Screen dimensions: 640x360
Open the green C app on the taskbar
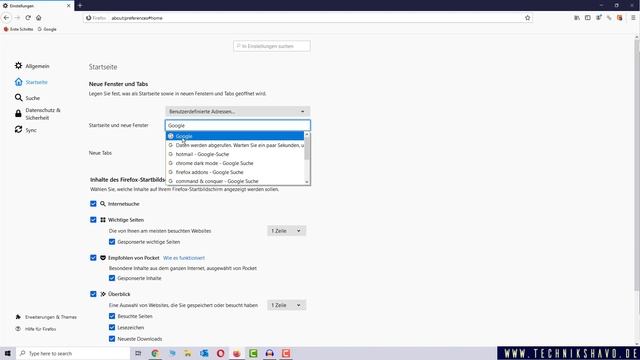point(253,353)
